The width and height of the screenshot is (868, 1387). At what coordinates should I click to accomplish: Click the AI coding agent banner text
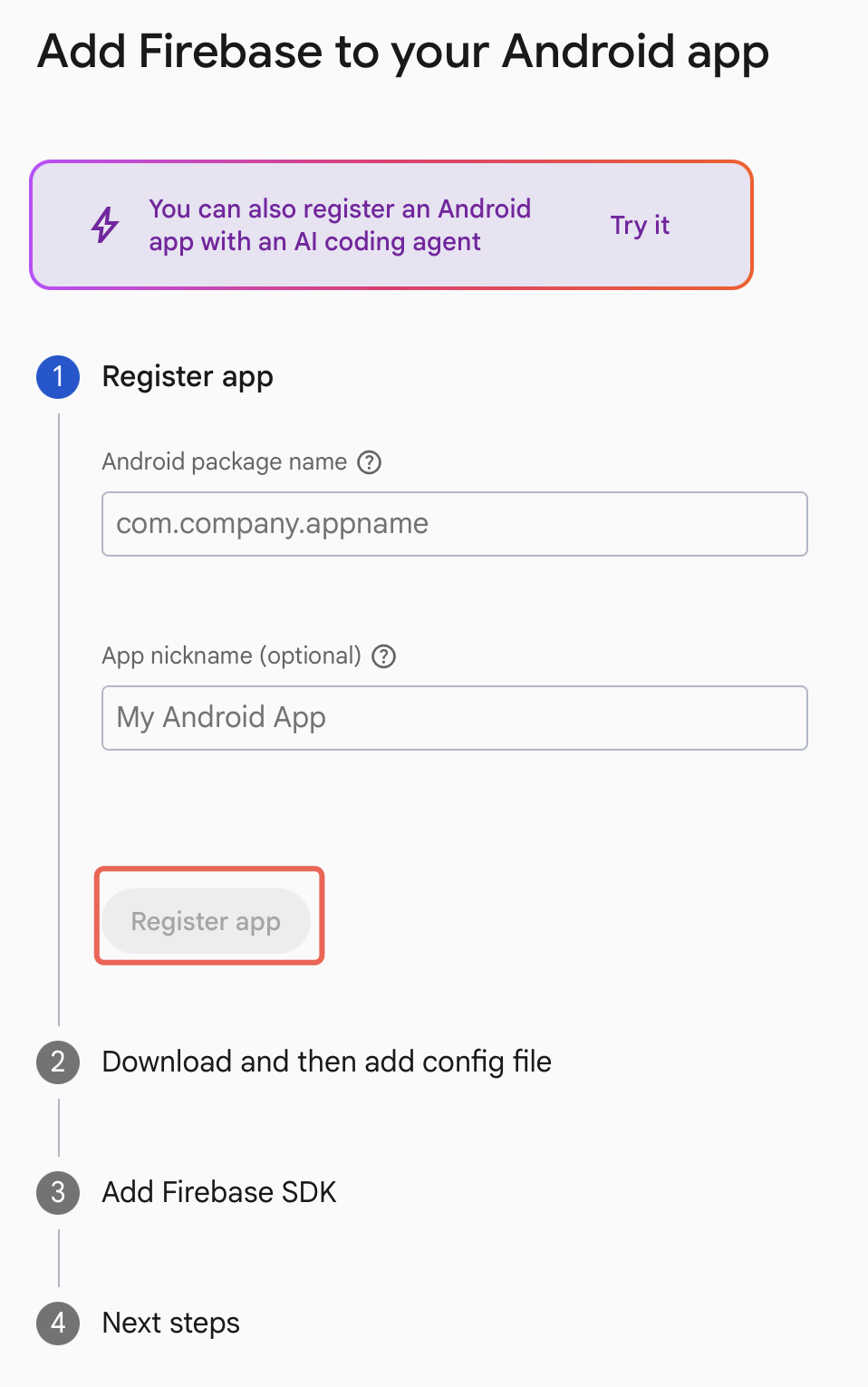[x=340, y=225]
